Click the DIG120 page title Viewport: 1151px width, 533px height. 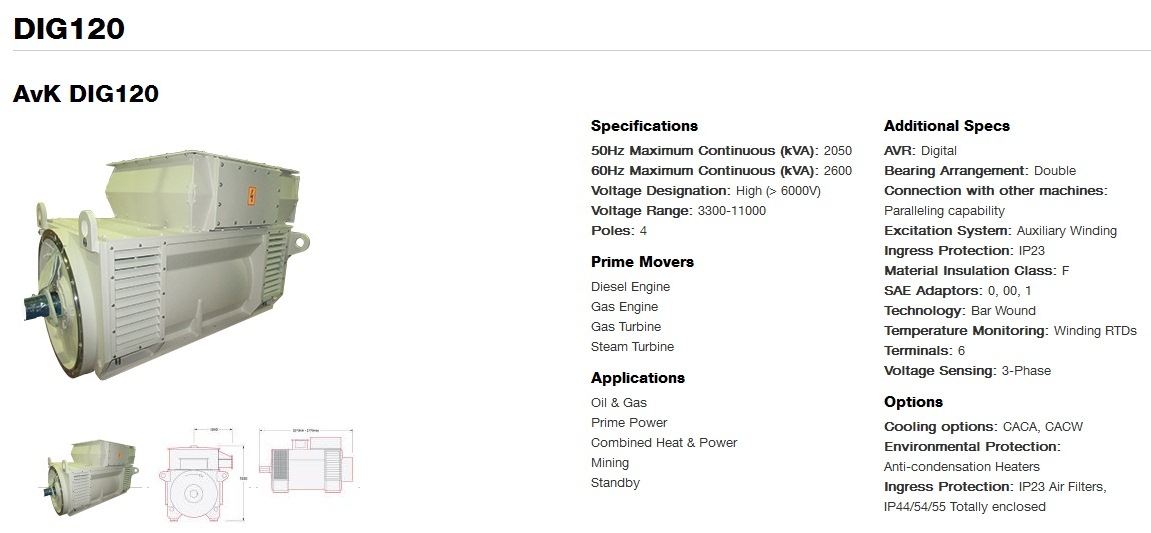69,29
